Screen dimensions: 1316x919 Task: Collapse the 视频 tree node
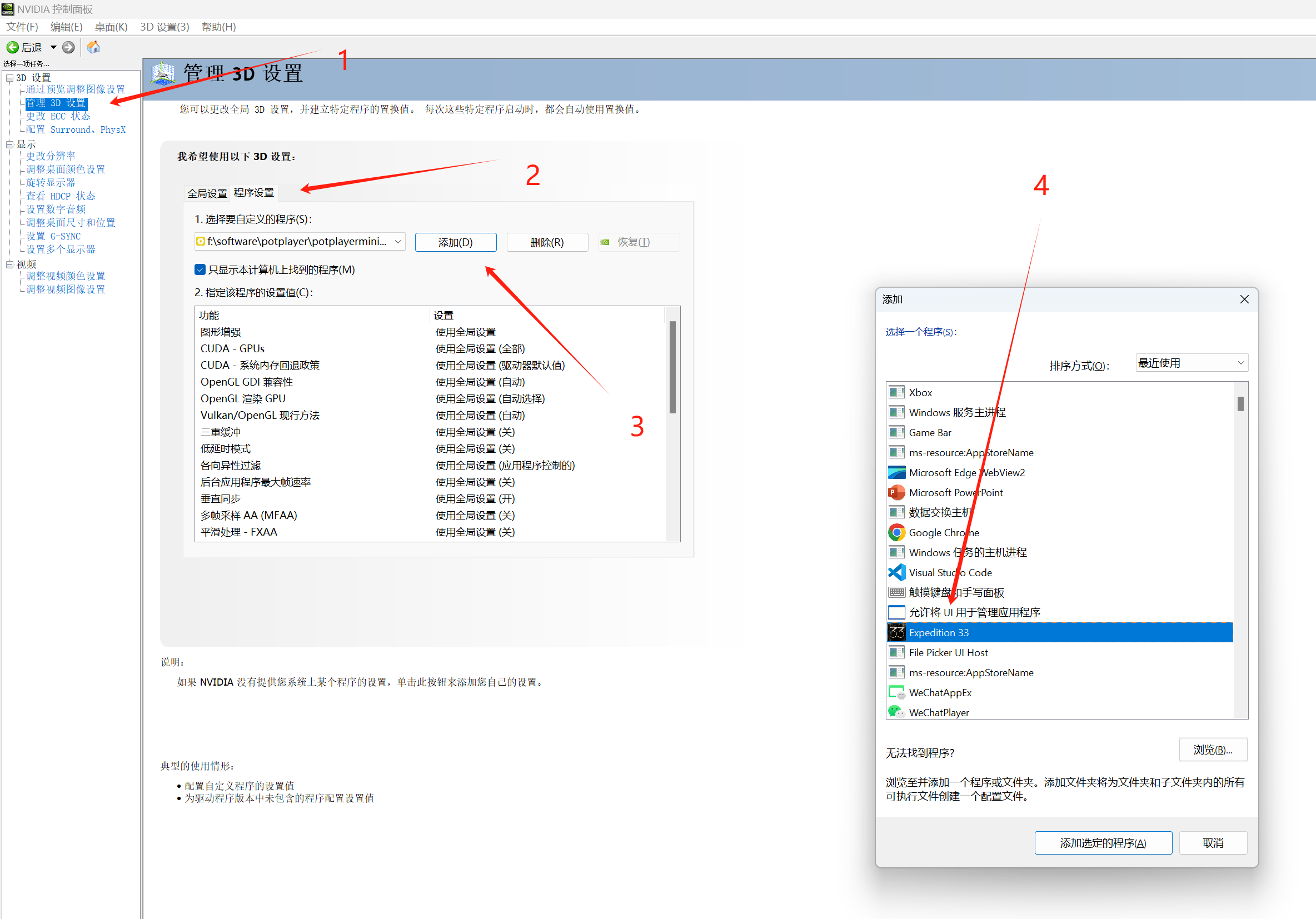pyautogui.click(x=10, y=264)
